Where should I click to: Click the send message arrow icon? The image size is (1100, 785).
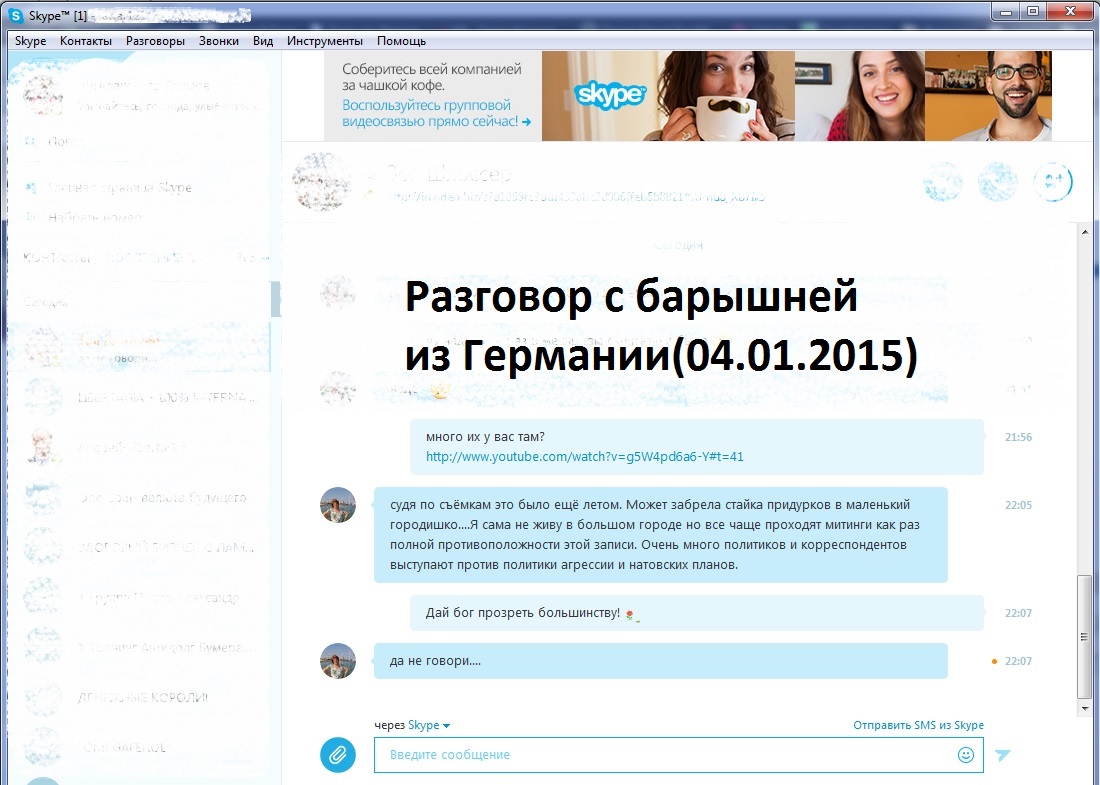1003,755
